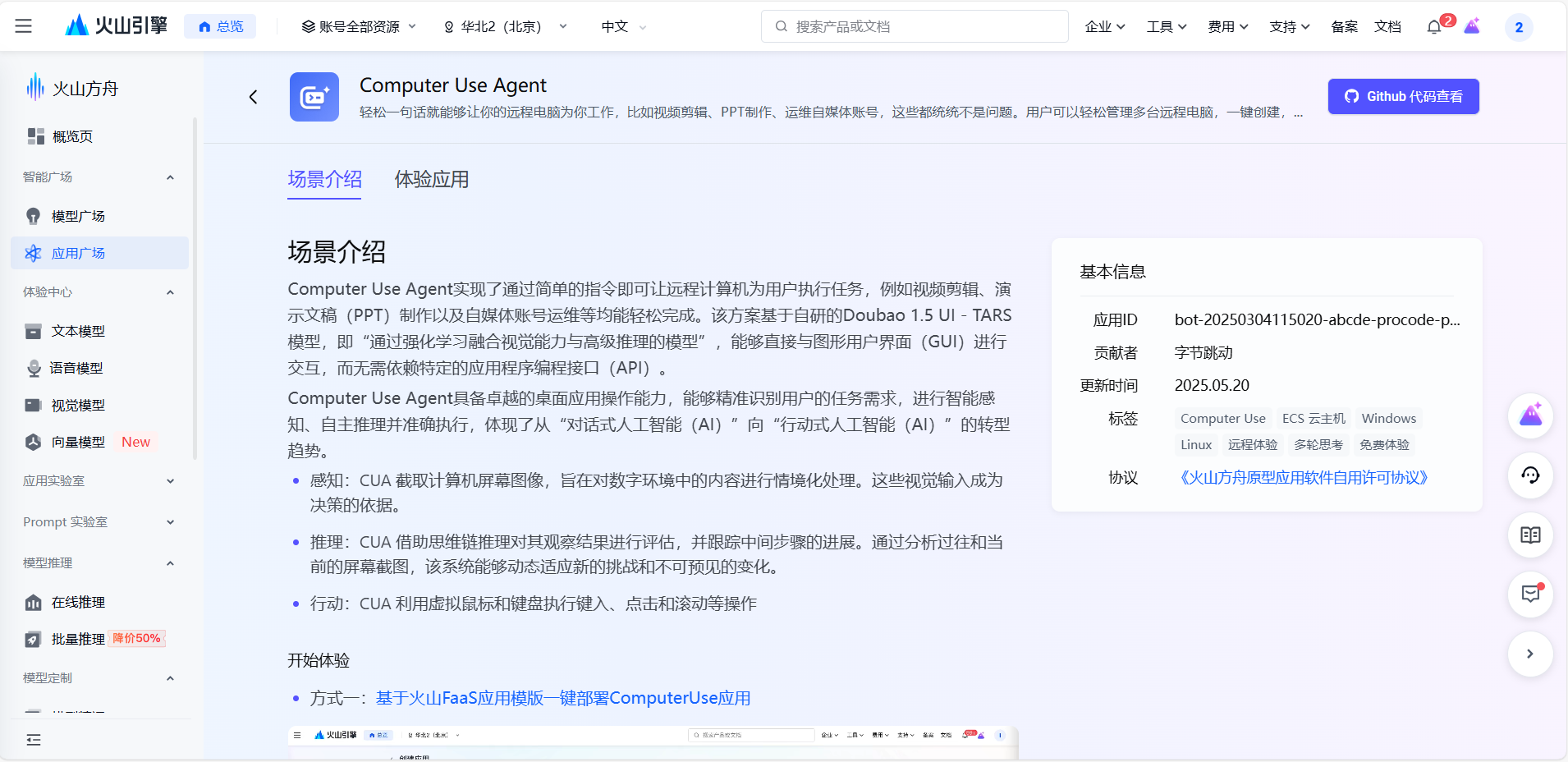Open 在线推理 in the sidebar
1568x762 pixels.
pos(100,602)
